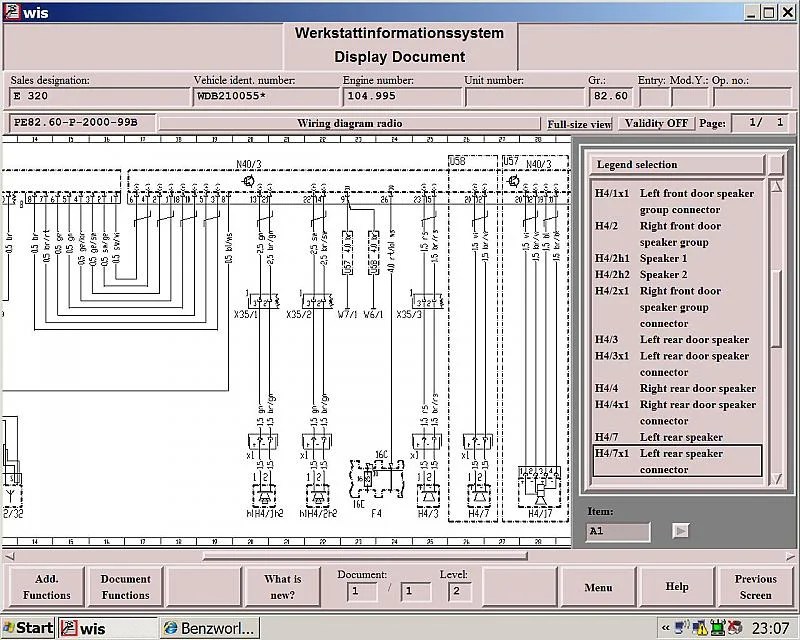The image size is (800, 640).
Task: Open Add. Functions
Action: pyautogui.click(x=46, y=587)
